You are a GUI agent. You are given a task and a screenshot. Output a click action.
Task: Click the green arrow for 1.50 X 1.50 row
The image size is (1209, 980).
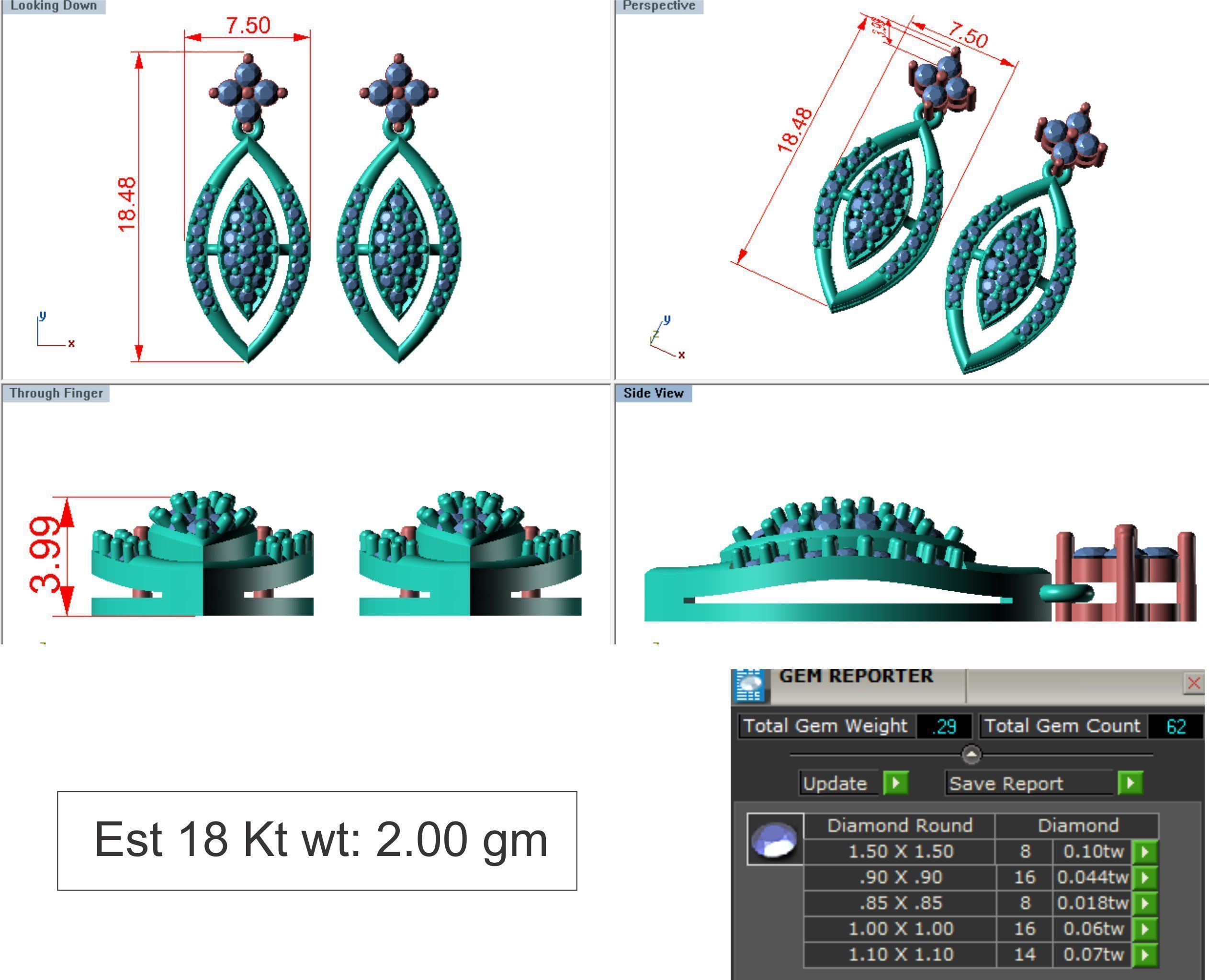(x=1145, y=852)
